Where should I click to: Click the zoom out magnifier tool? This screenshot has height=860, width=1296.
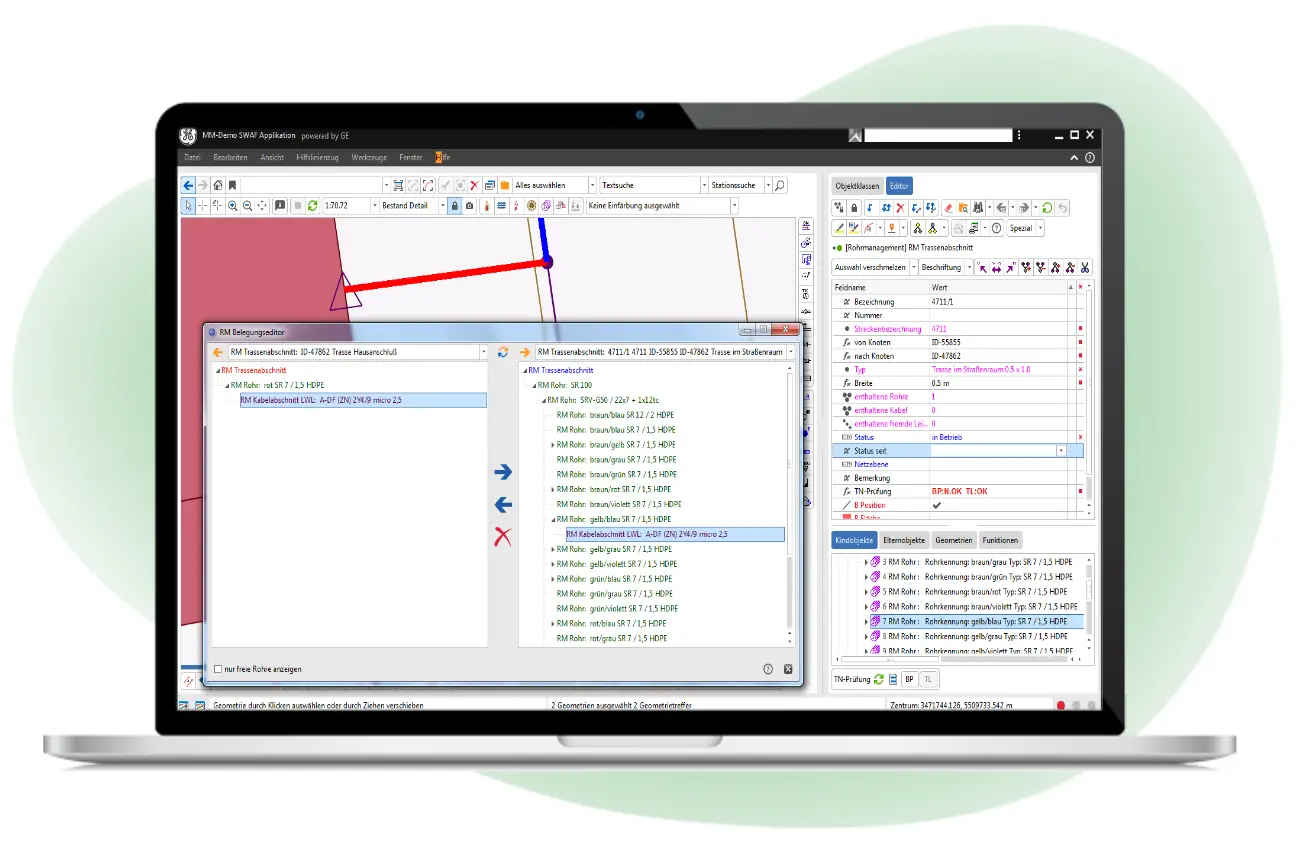pos(247,205)
